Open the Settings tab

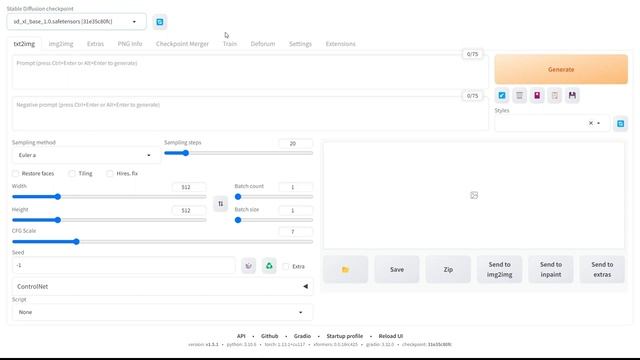click(300, 44)
